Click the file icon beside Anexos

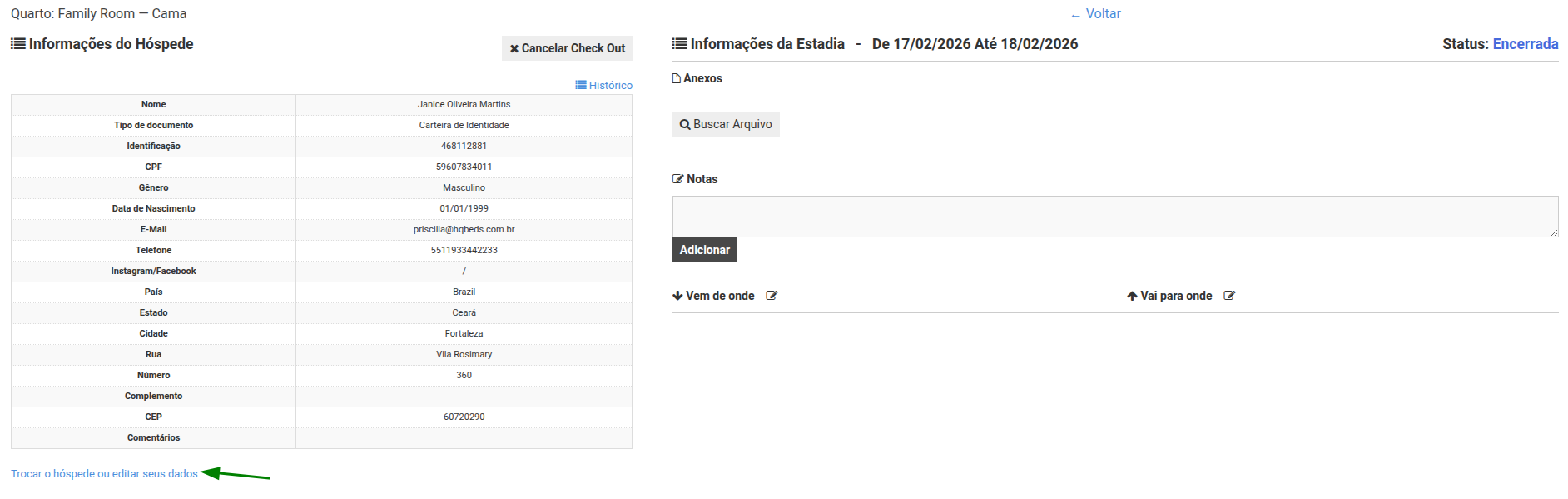click(x=677, y=78)
